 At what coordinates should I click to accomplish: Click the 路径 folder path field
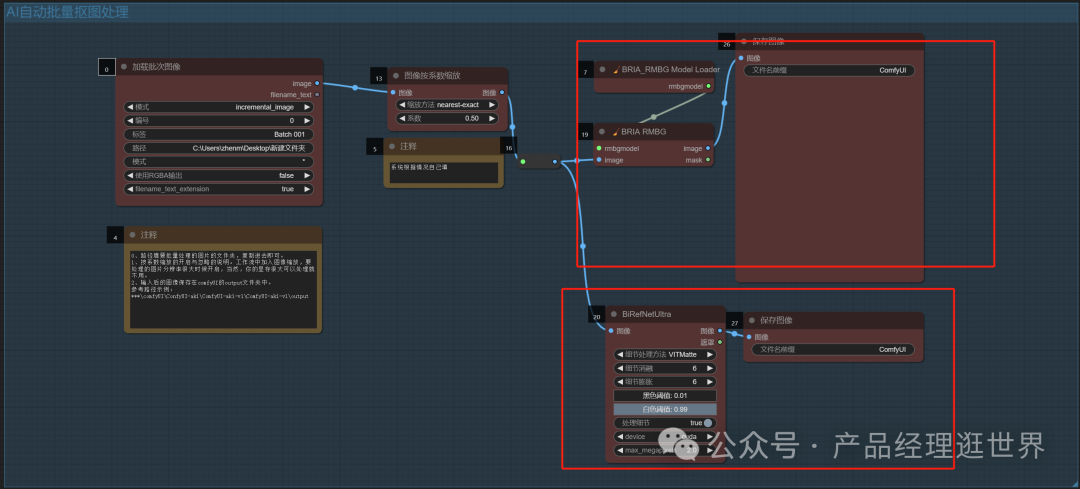(218, 147)
